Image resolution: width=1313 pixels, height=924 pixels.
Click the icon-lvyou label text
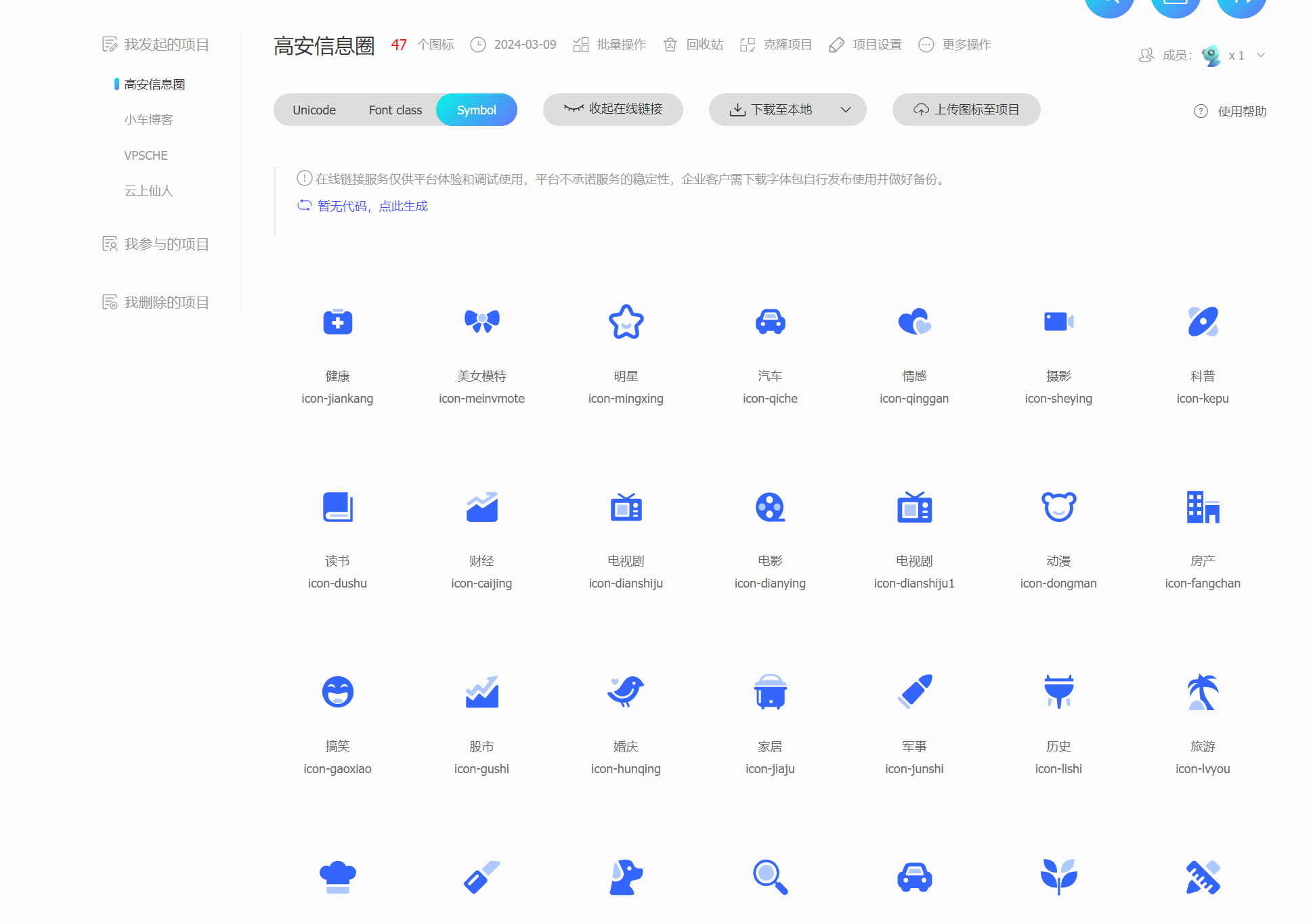1203,768
